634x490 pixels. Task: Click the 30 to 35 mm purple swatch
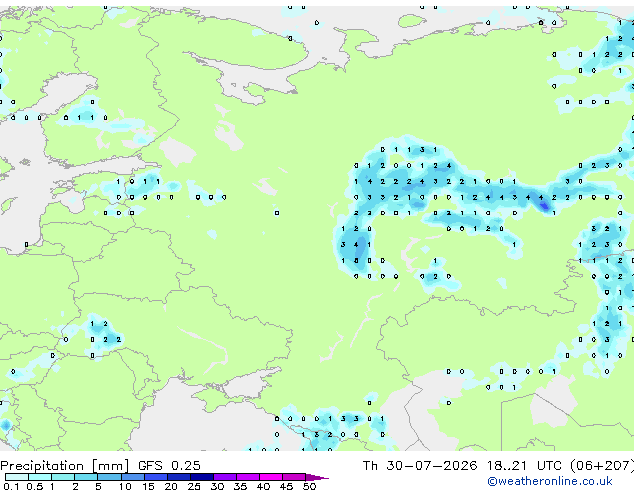pyautogui.click(x=225, y=477)
